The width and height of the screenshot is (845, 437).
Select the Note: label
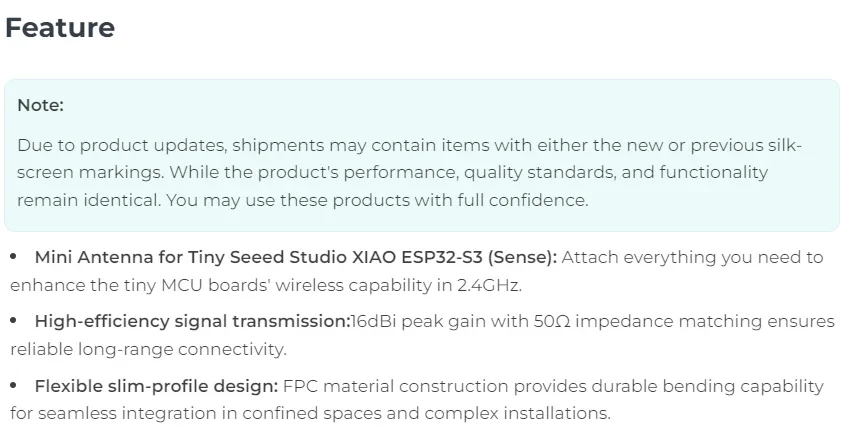click(40, 105)
